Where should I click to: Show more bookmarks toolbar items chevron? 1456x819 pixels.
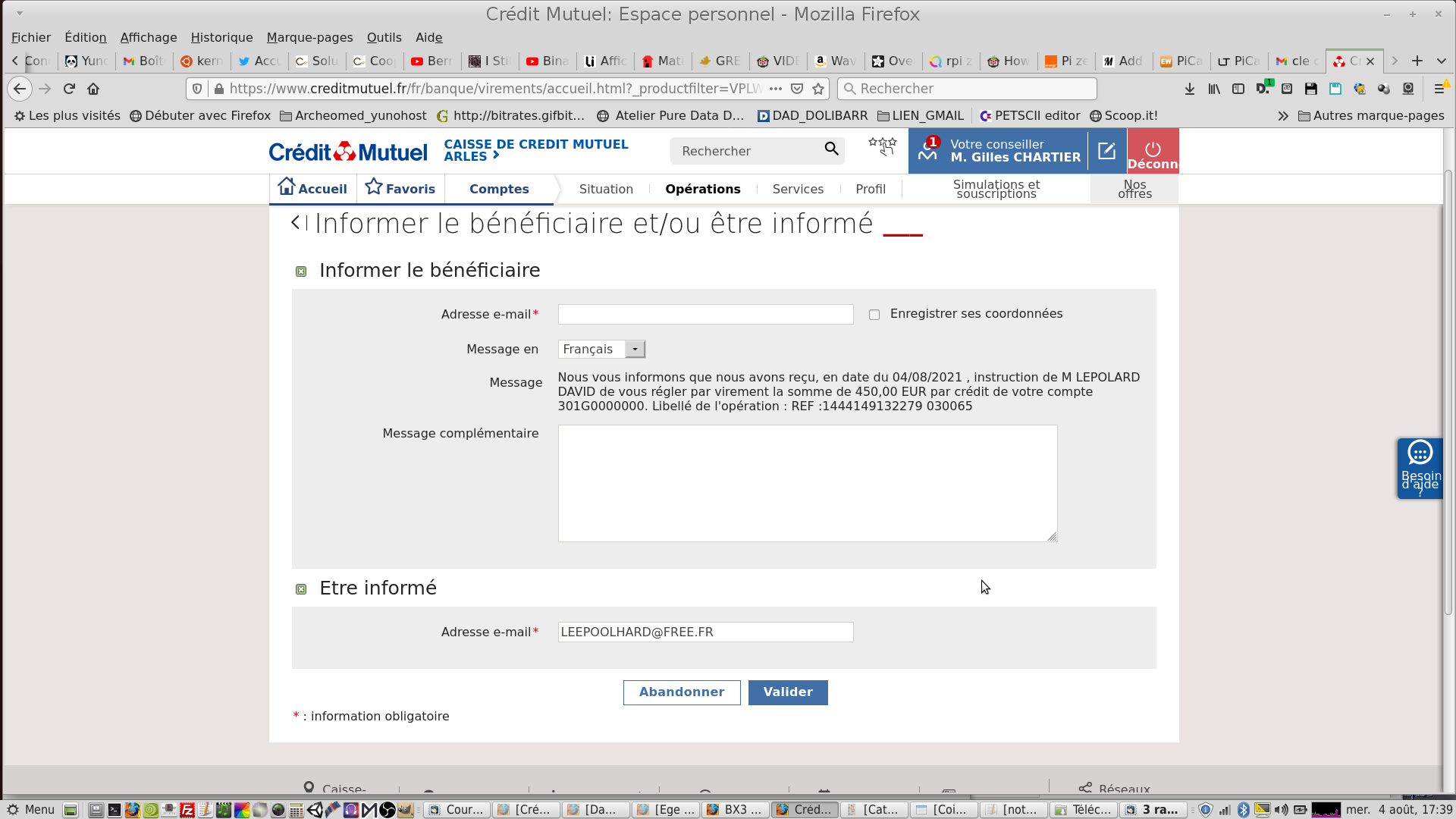click(1282, 116)
